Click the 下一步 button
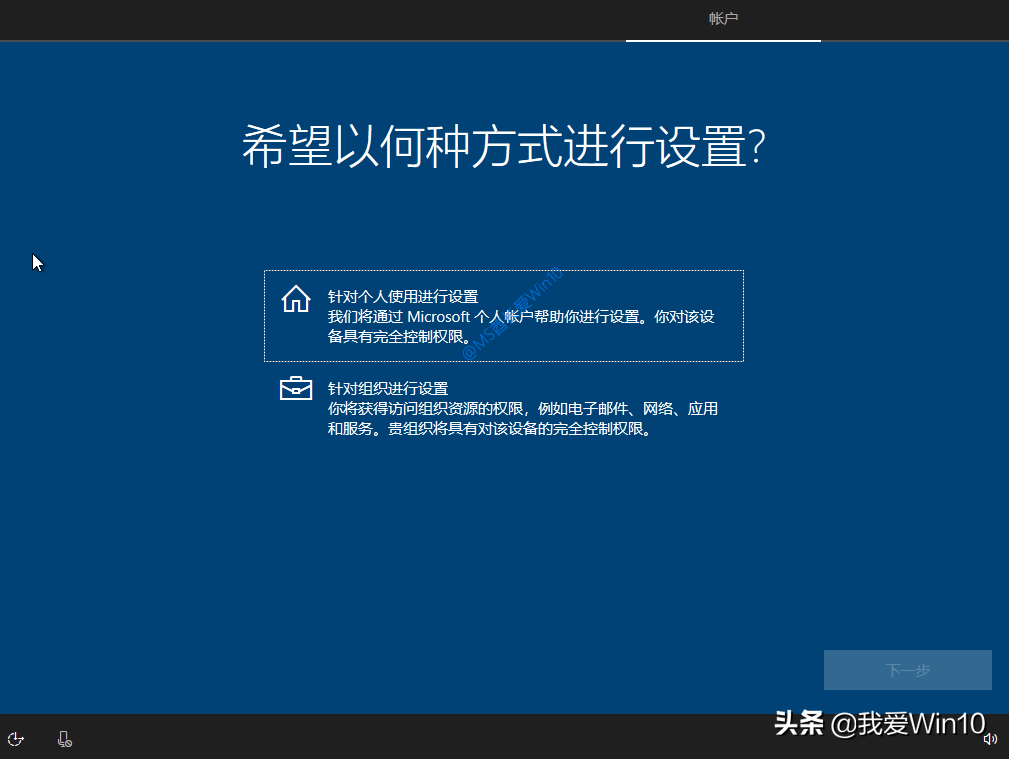Image resolution: width=1009 pixels, height=759 pixels. pos(907,669)
